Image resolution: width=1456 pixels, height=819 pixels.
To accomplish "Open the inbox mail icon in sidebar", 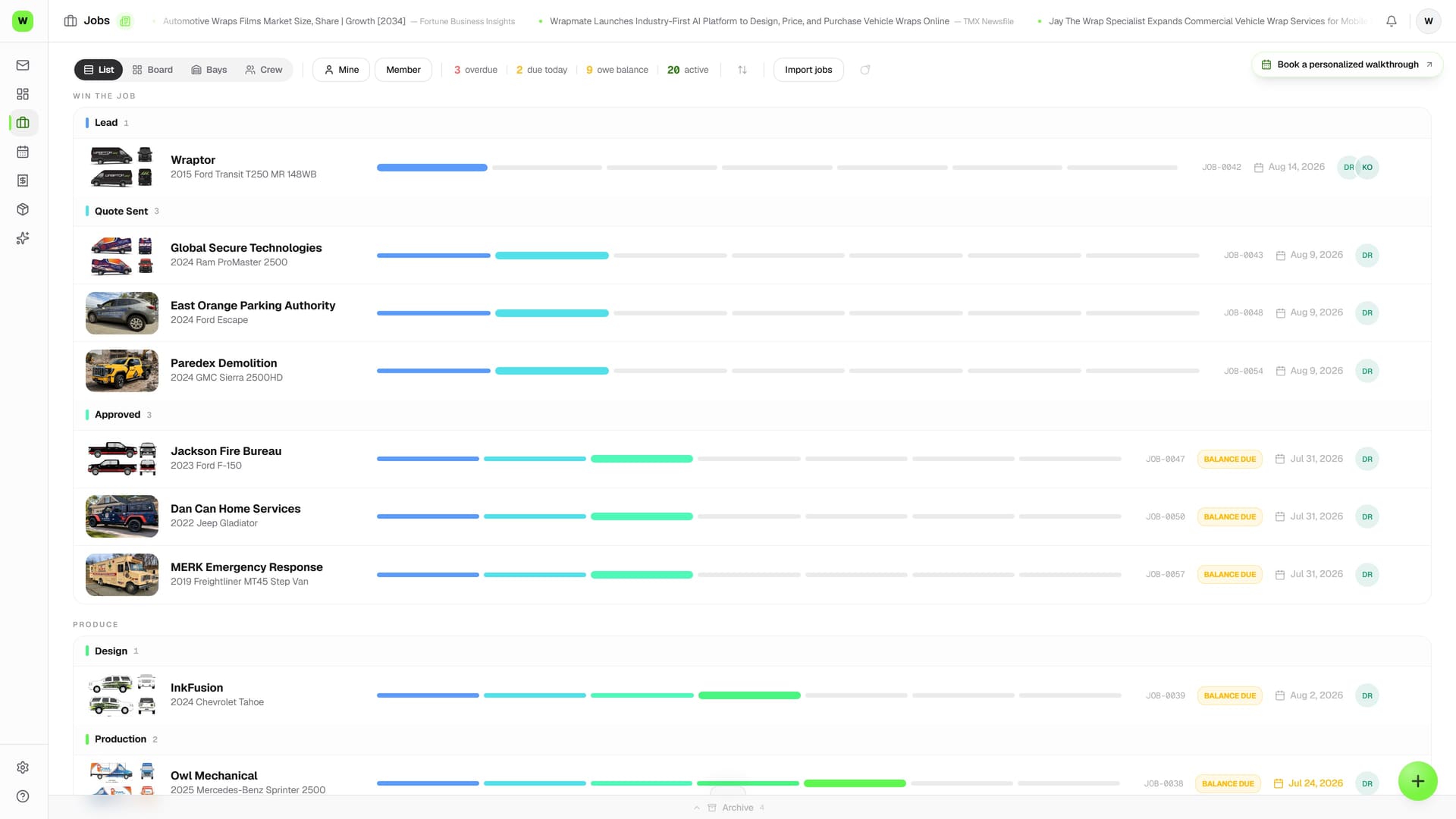I will click(23, 65).
